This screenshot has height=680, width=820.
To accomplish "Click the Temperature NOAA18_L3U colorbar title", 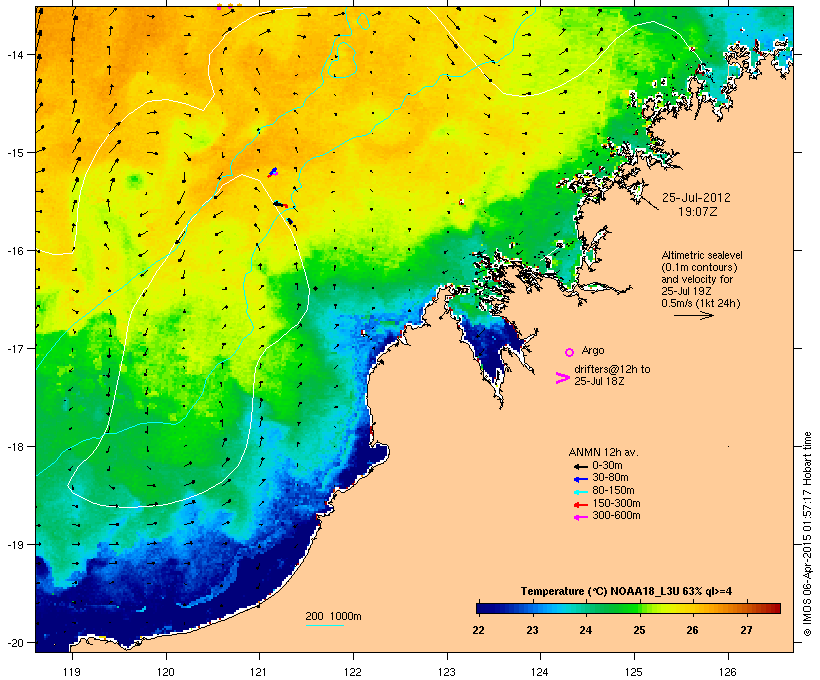I will (x=626, y=592).
